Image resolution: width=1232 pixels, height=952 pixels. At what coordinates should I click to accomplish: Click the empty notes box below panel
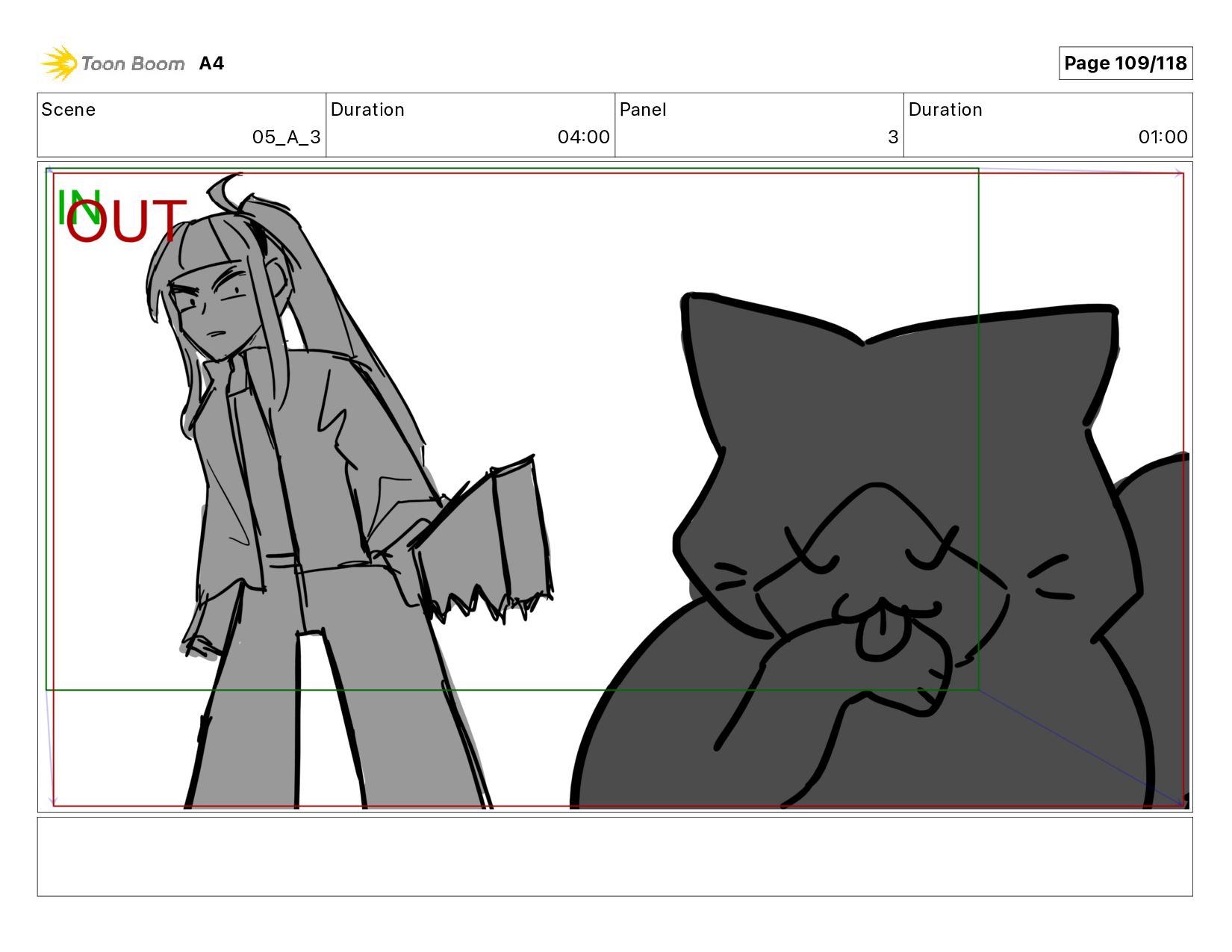tap(615, 856)
